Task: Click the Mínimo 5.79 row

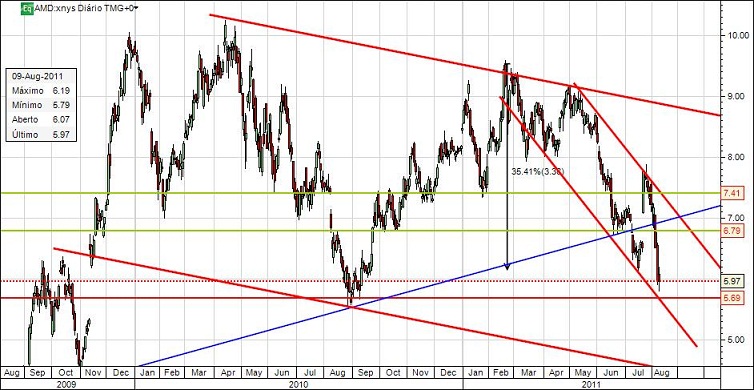Action: pos(41,105)
